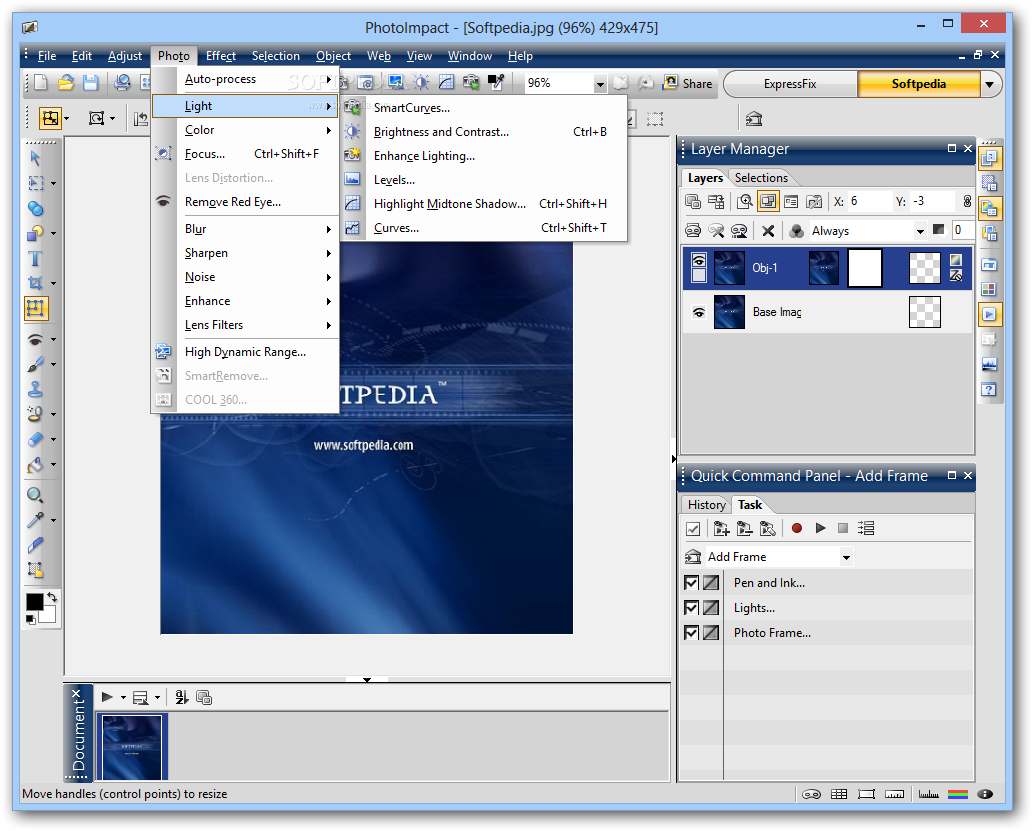This screenshot has height=831, width=1033.
Task: Uncheck the Photo Frame task checkbox
Action: pos(691,633)
